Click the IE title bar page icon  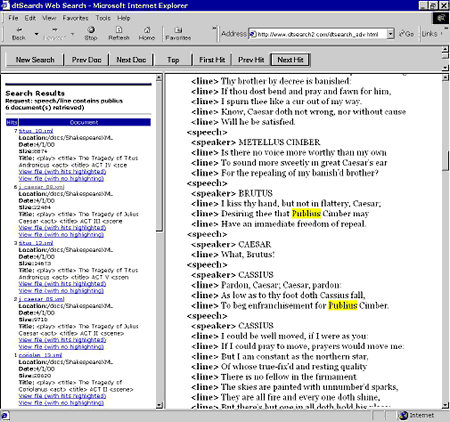(x=5, y=5)
